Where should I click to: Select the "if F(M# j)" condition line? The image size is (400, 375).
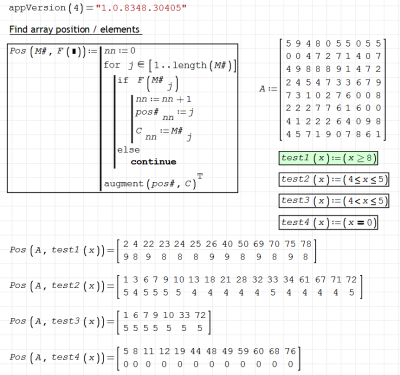148,83
